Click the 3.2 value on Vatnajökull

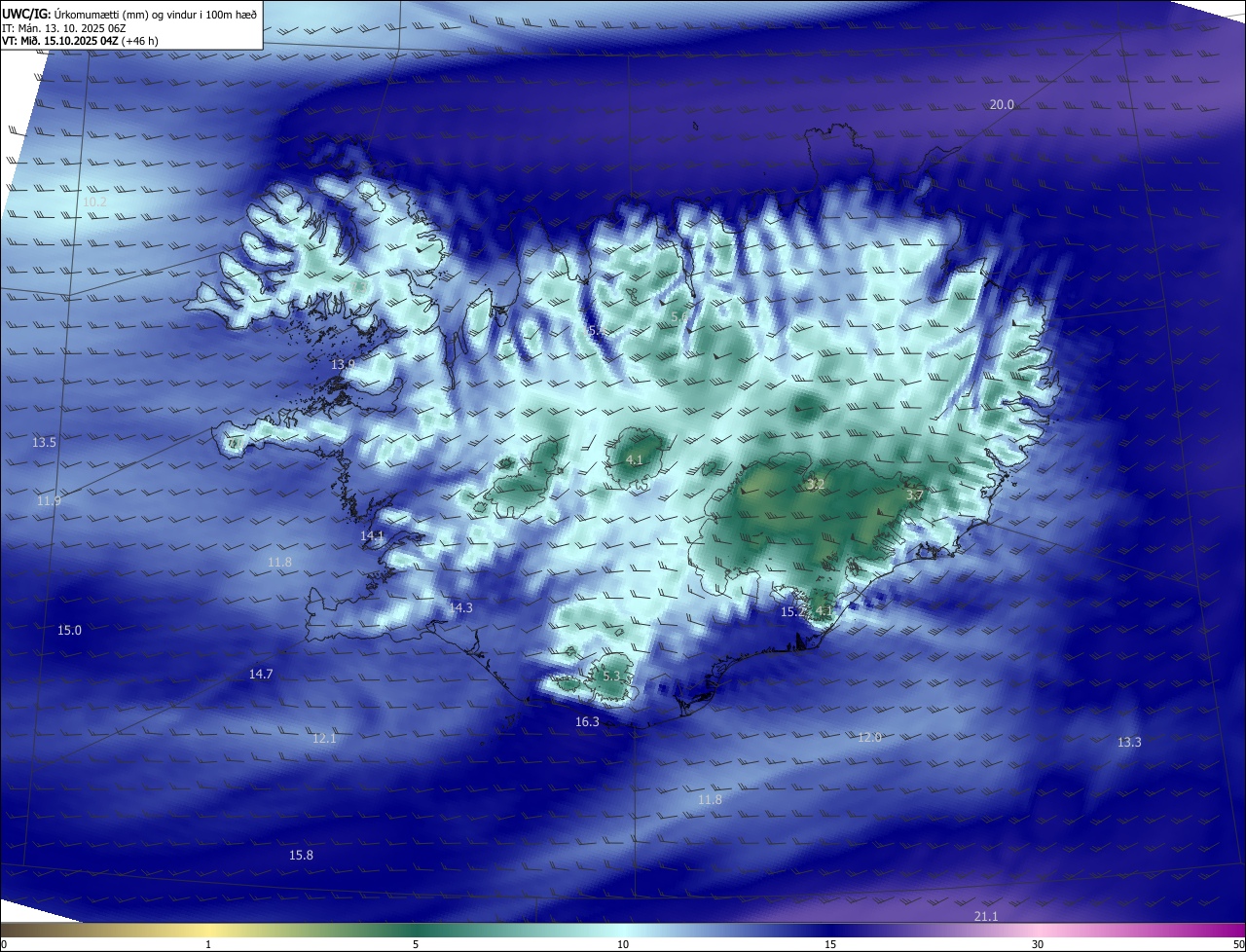(x=816, y=485)
